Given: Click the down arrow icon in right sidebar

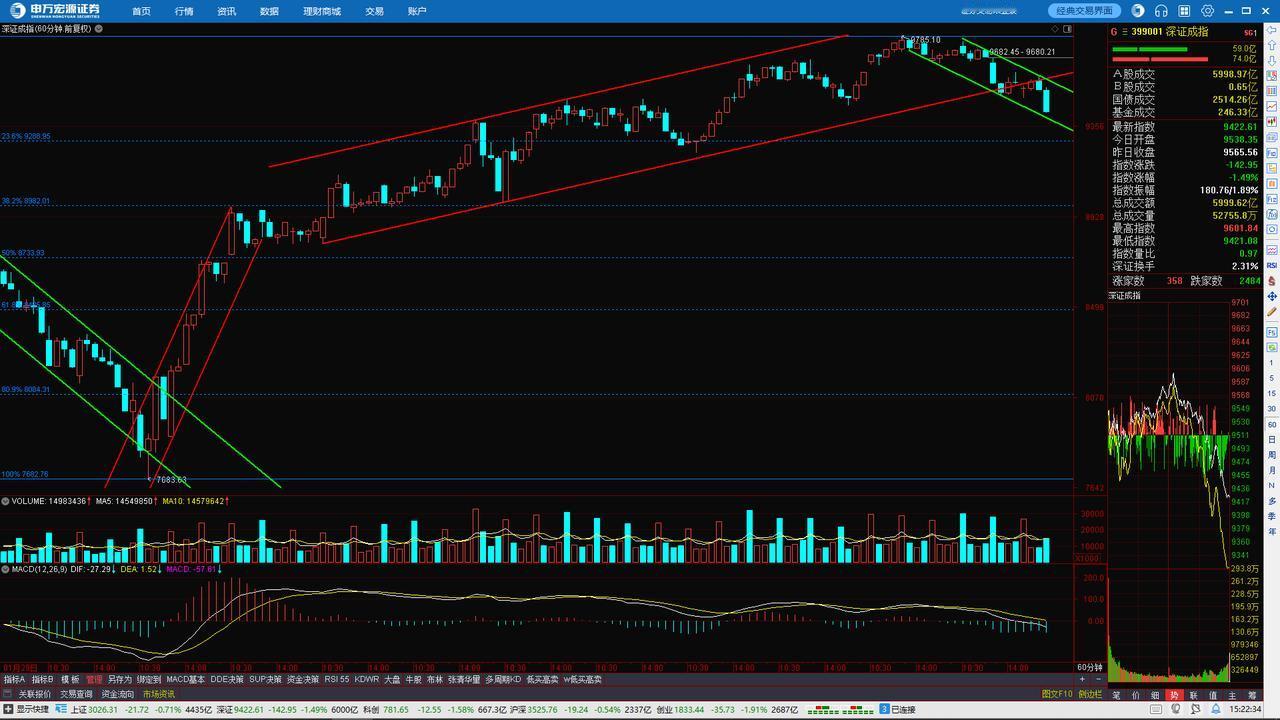Looking at the screenshot, I should click(1271, 59).
